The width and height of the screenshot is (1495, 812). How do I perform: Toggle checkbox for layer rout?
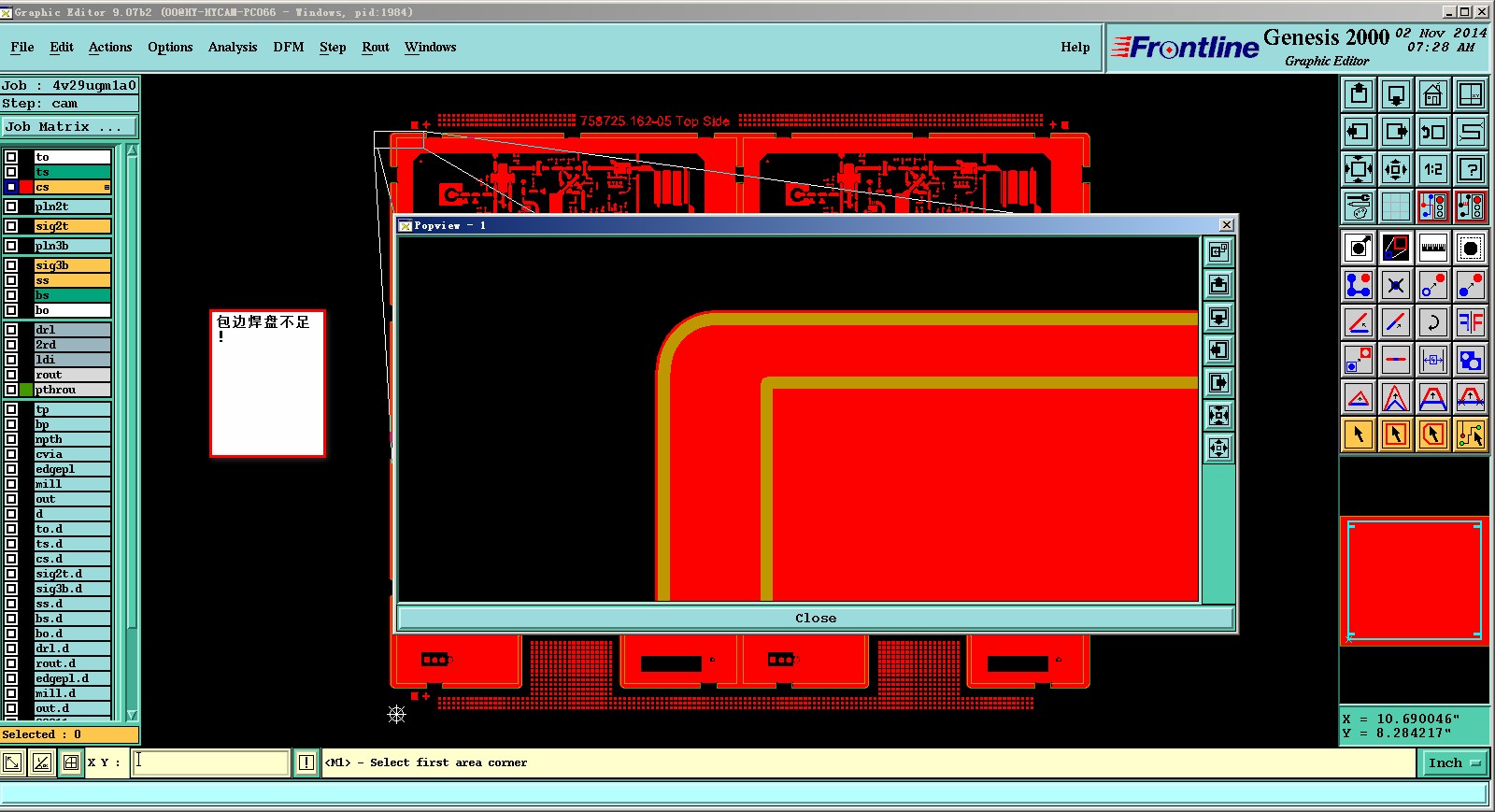coord(11,375)
